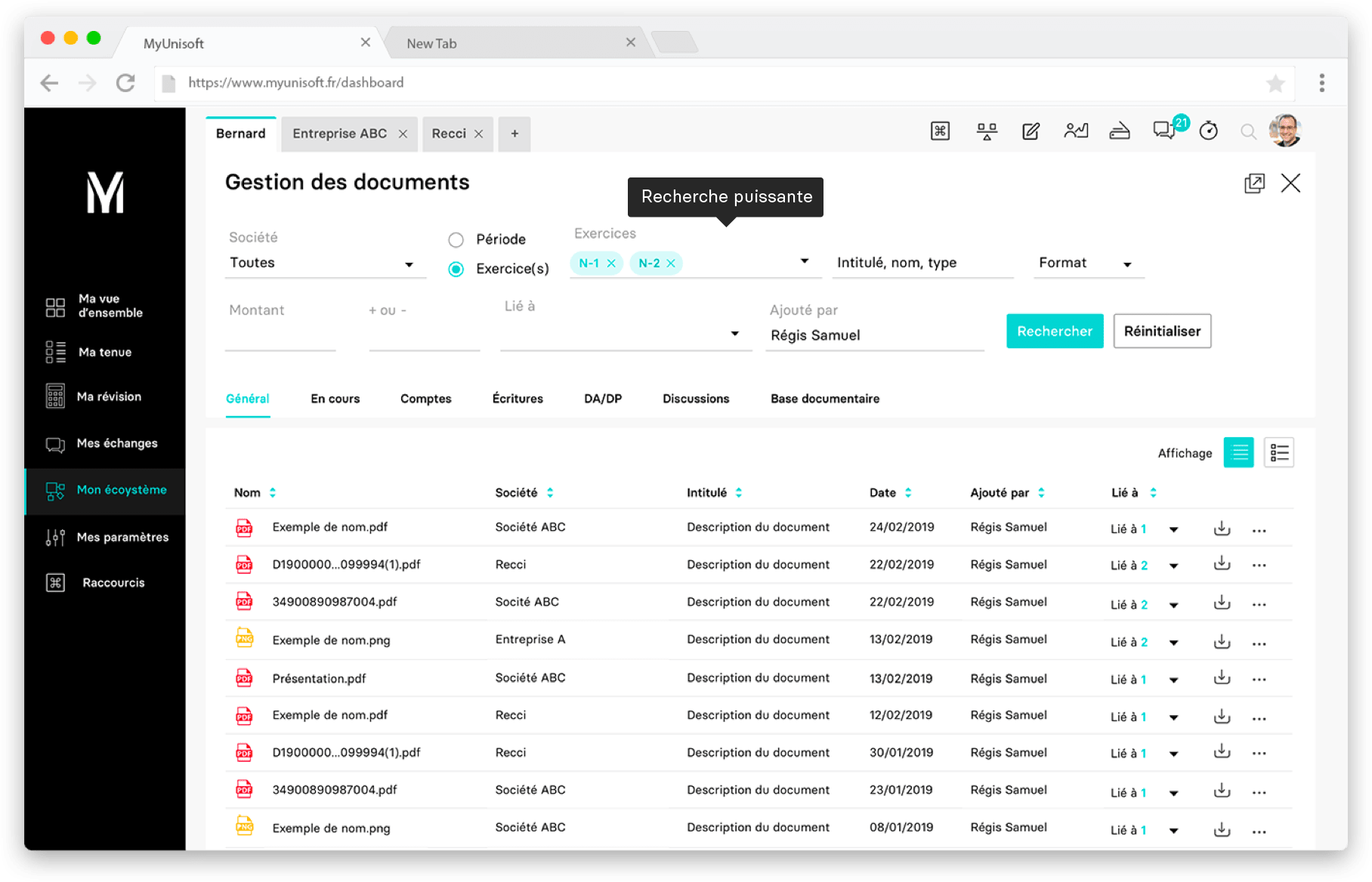Open more options for Présentation.pdf row
The height and width of the screenshot is (882, 1372).
(x=1259, y=680)
